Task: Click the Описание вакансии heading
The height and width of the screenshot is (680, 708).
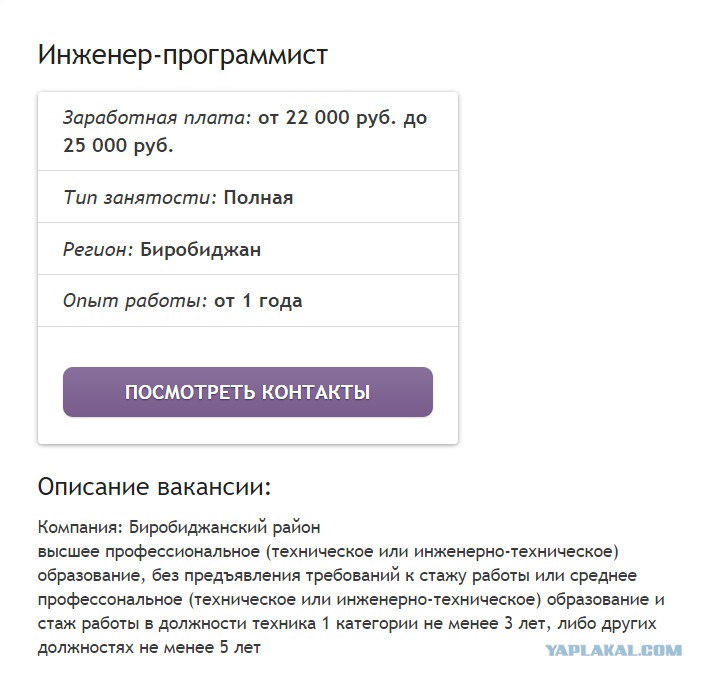Action: (154, 487)
